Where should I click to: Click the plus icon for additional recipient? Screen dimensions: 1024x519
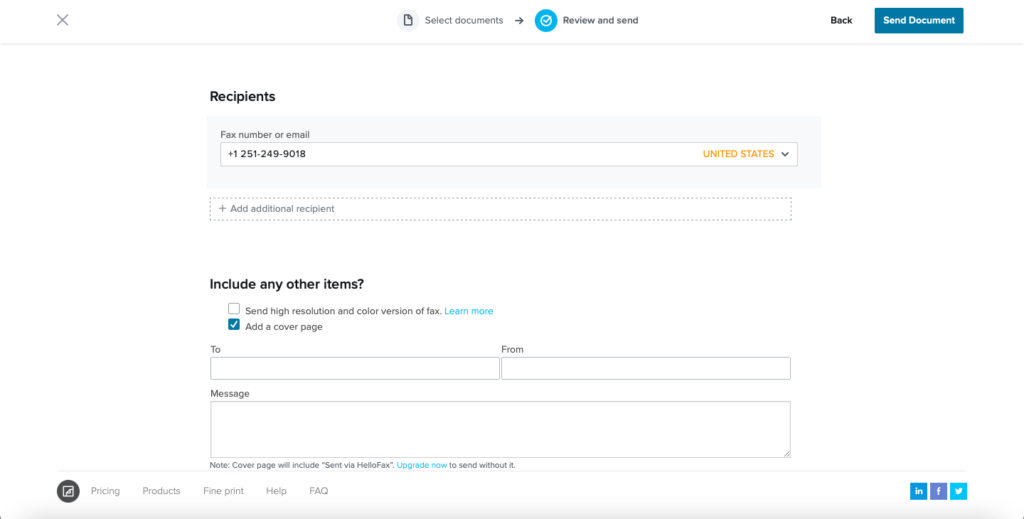tap(223, 209)
